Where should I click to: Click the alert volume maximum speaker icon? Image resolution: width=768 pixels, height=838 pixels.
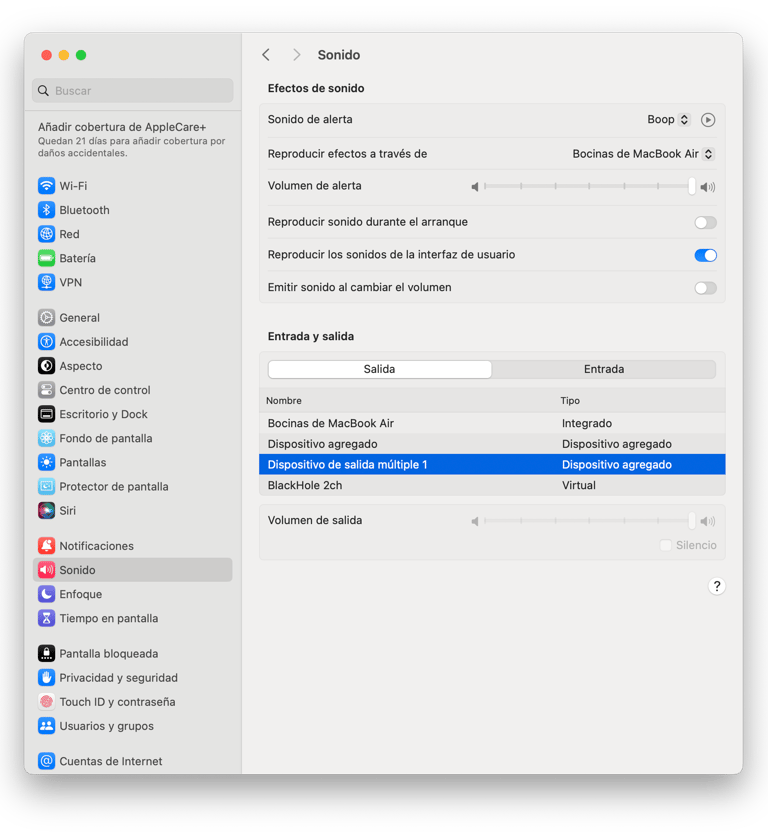708,187
